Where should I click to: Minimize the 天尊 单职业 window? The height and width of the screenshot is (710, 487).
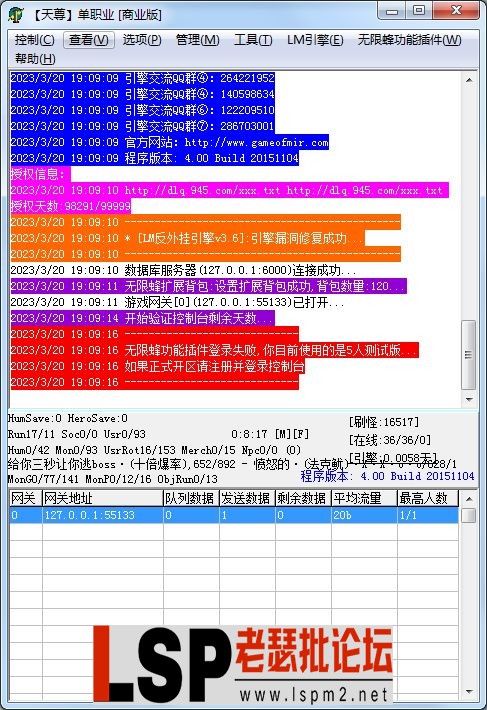click(392, 11)
